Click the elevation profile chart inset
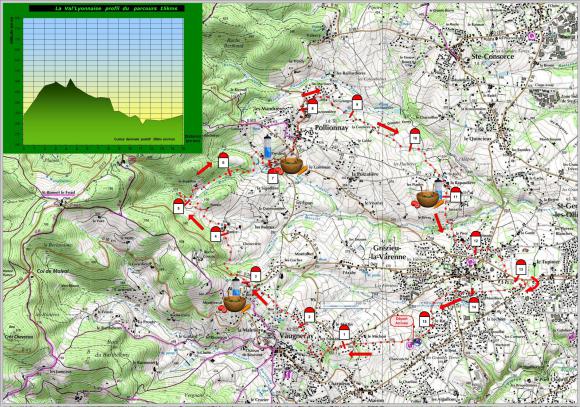The height and width of the screenshot is (407, 580). pos(103,78)
